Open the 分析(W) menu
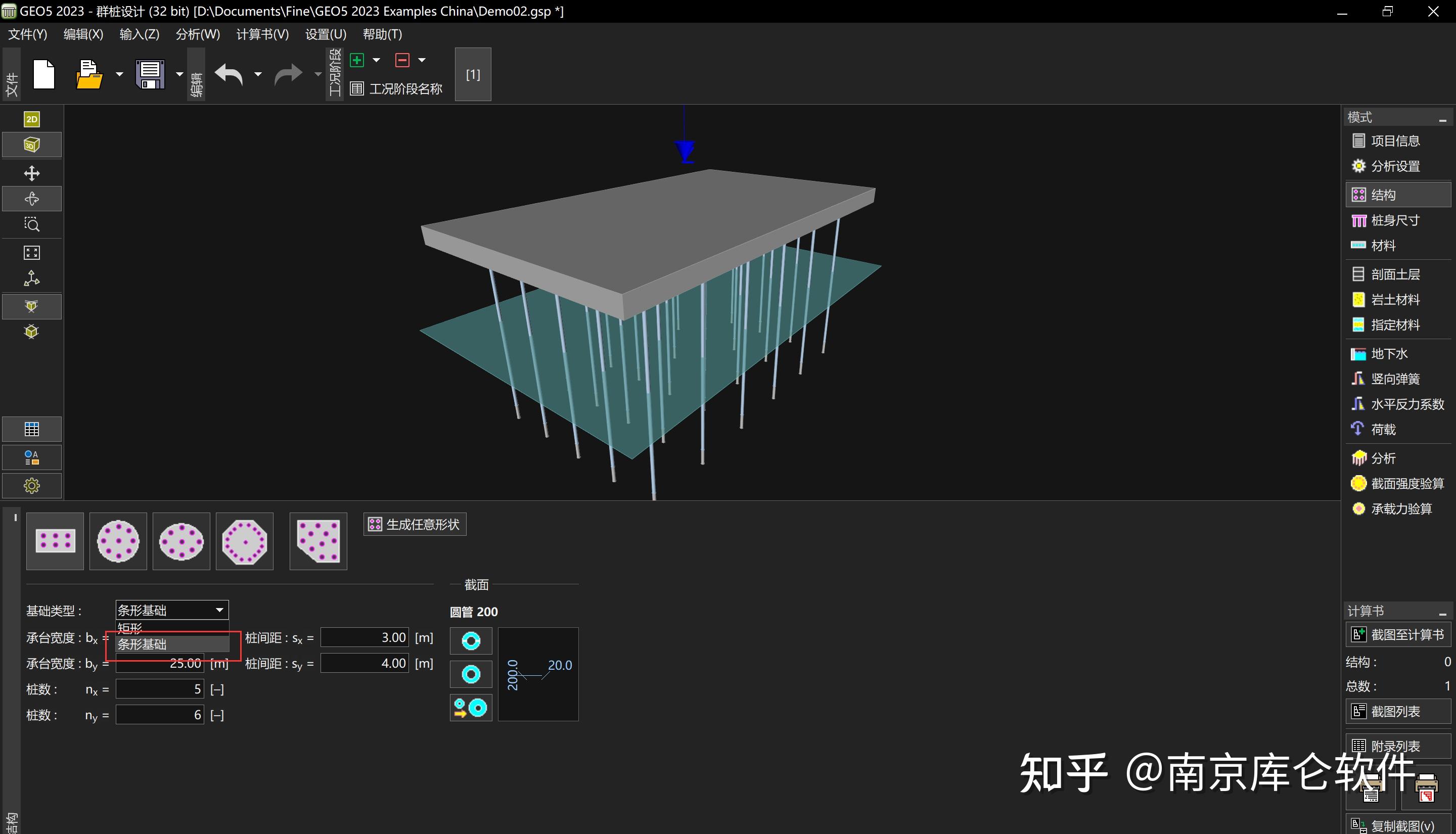 click(198, 34)
